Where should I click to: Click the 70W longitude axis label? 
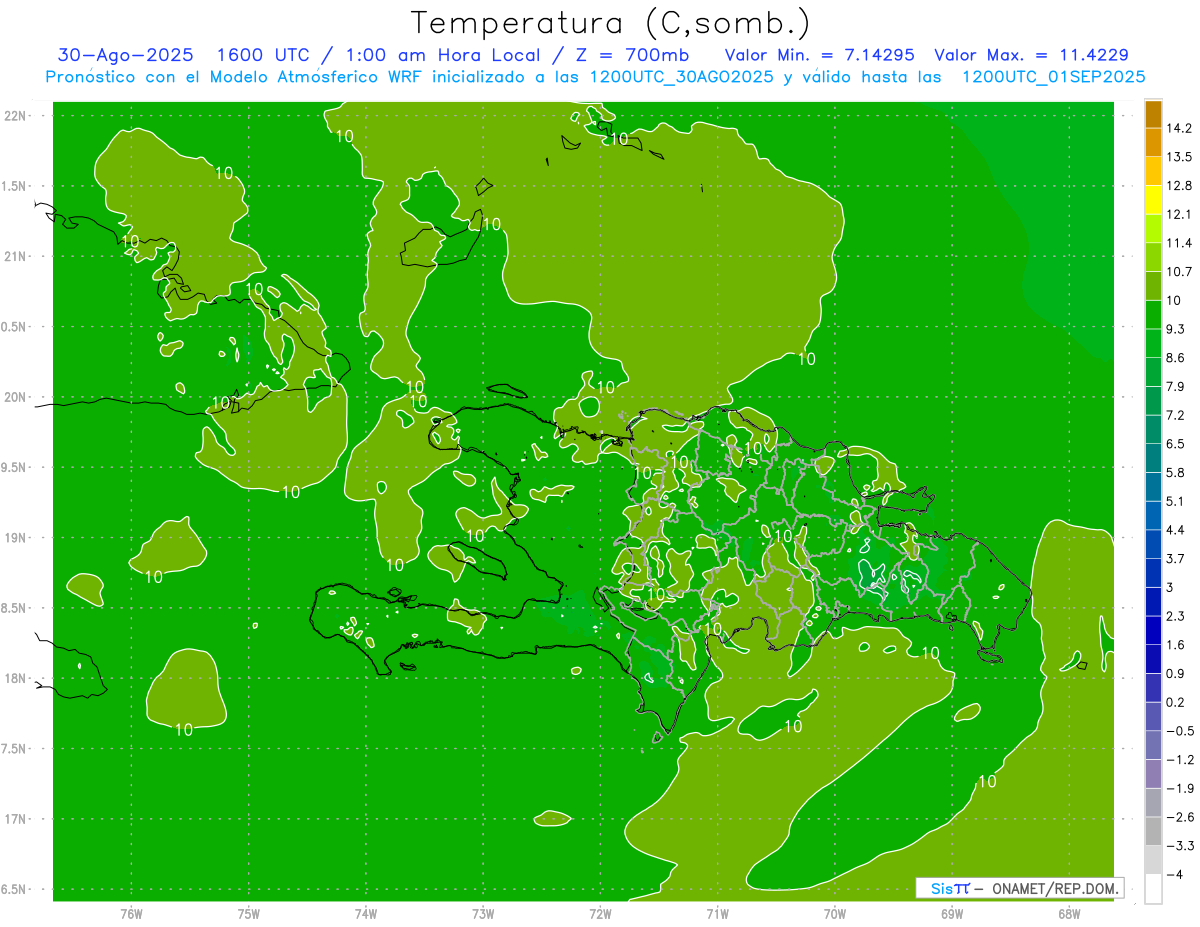coord(835,913)
